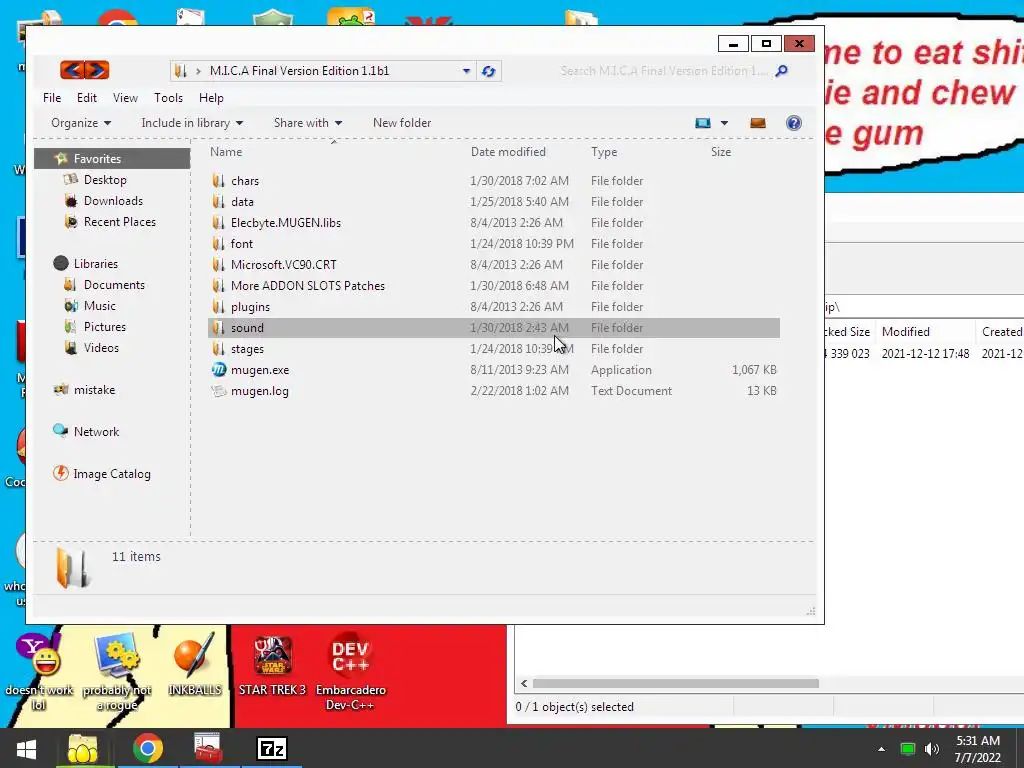Open view options dropdown arrow
The width and height of the screenshot is (1024, 768).
tap(724, 123)
